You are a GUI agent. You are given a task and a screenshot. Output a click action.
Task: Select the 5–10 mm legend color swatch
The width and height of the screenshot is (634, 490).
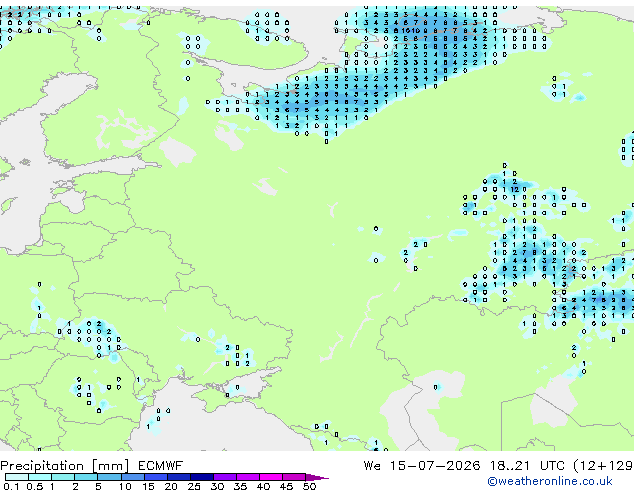(109, 477)
